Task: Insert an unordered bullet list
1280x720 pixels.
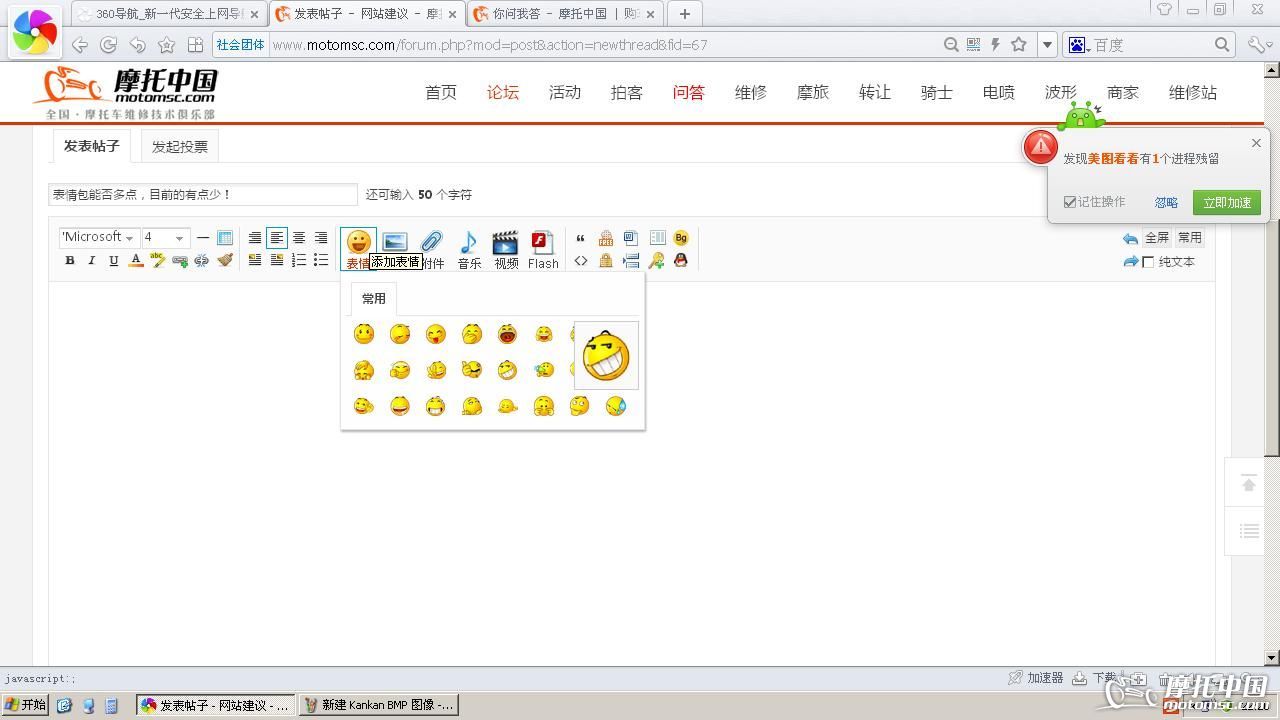Action: (321, 260)
